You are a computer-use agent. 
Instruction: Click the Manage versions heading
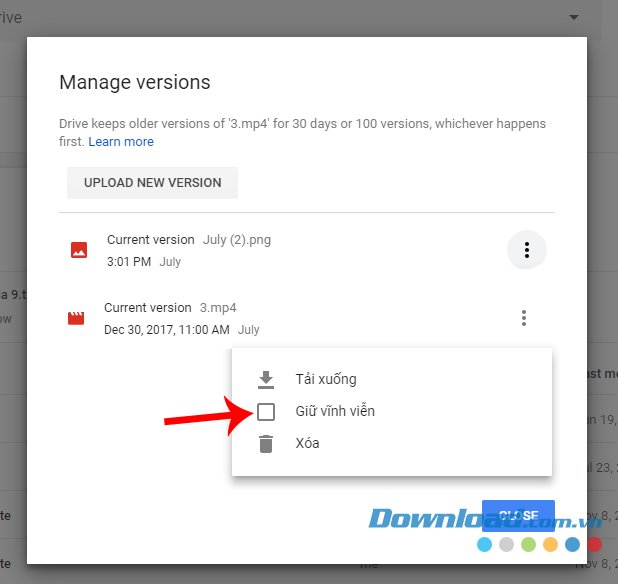click(135, 82)
